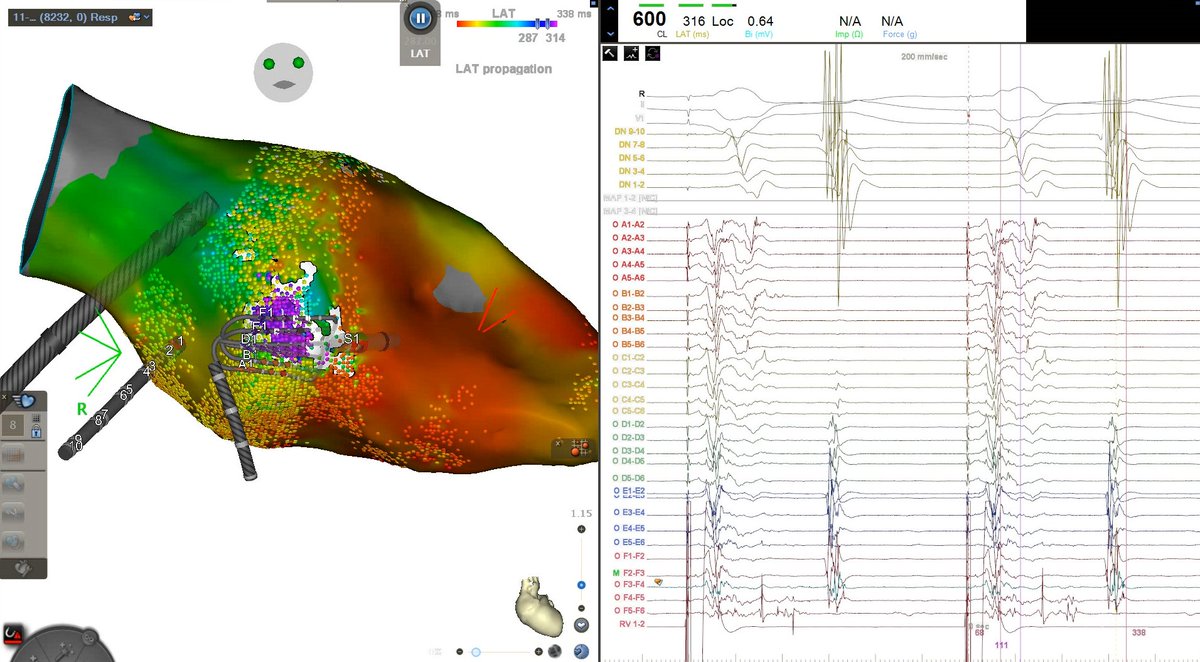The image size is (1200, 662).
Task: Select the RV 1-2 channel label
Action: click(632, 622)
